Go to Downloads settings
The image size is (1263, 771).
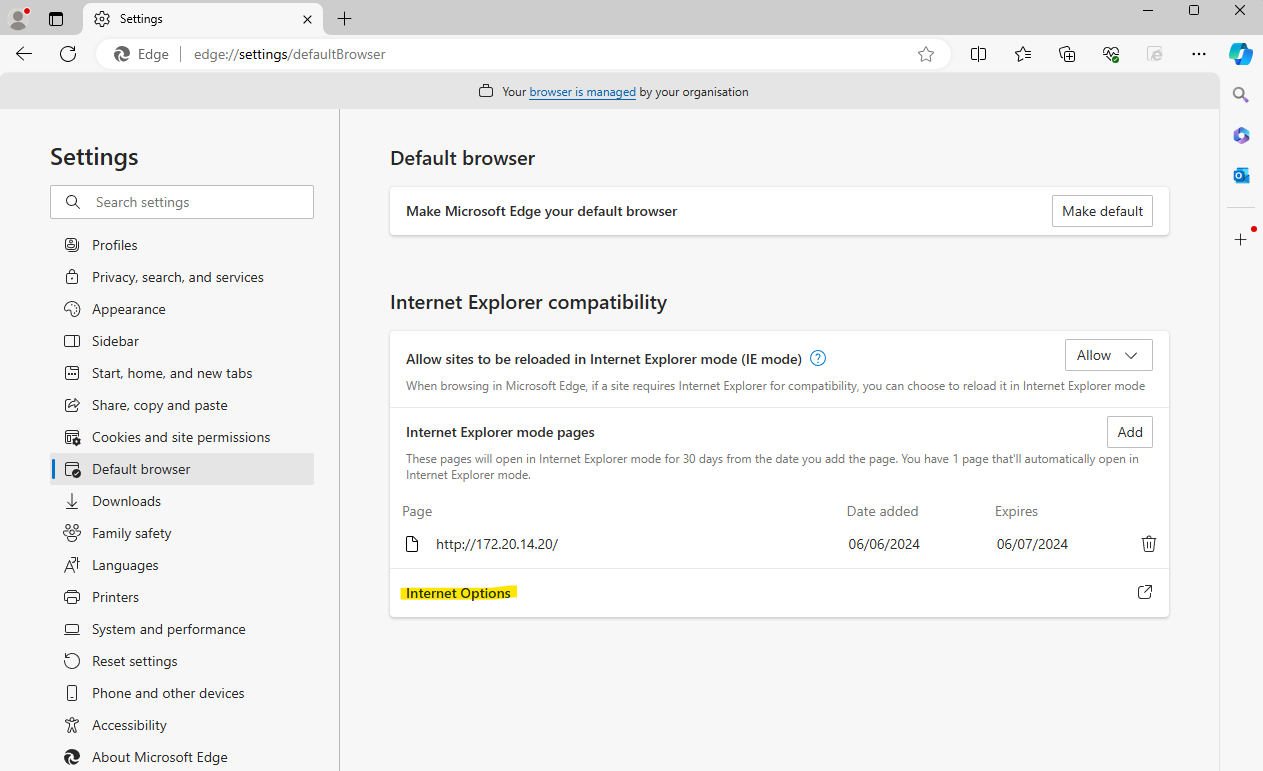tap(182, 501)
